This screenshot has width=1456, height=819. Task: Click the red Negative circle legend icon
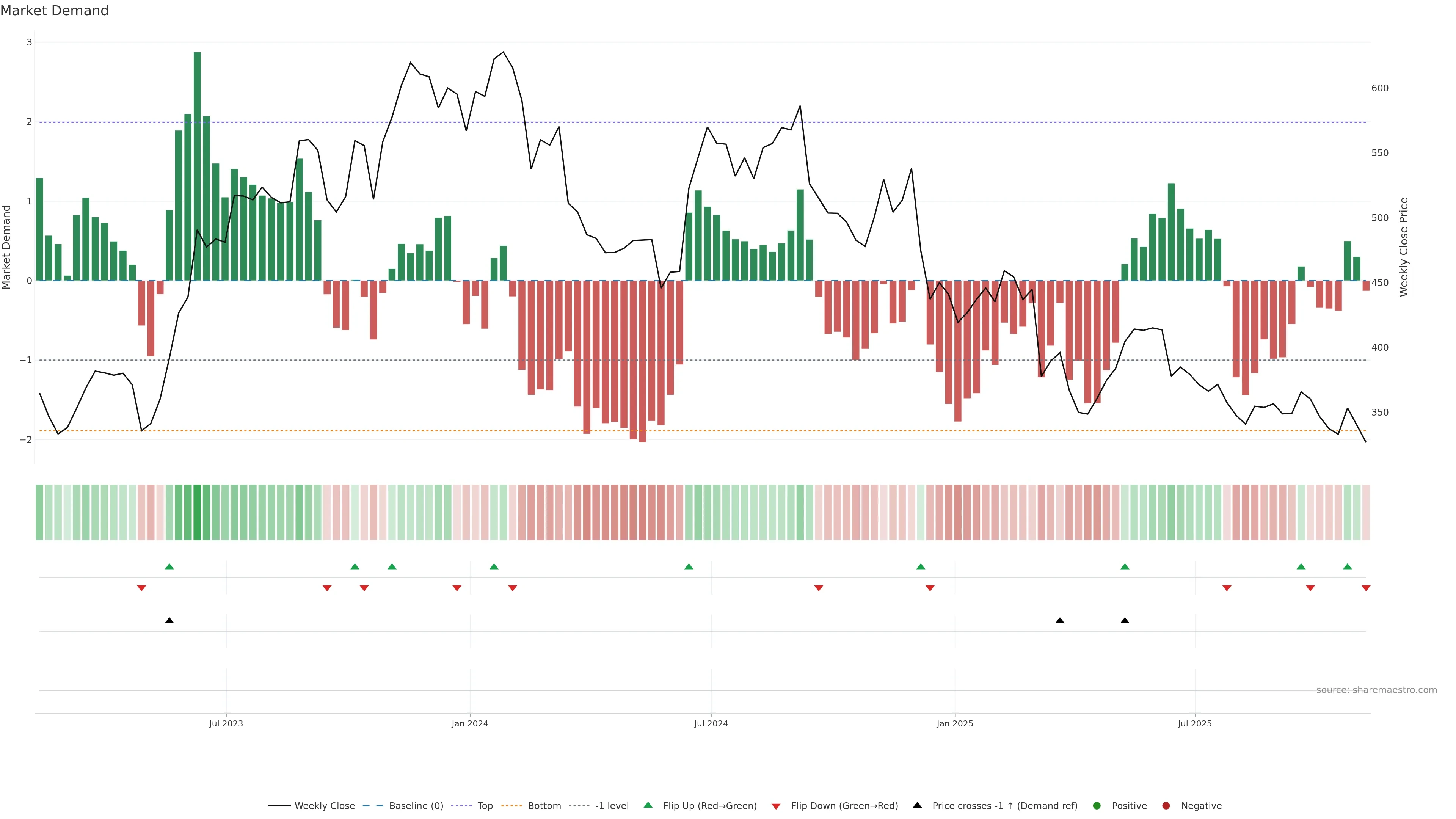click(x=1166, y=805)
